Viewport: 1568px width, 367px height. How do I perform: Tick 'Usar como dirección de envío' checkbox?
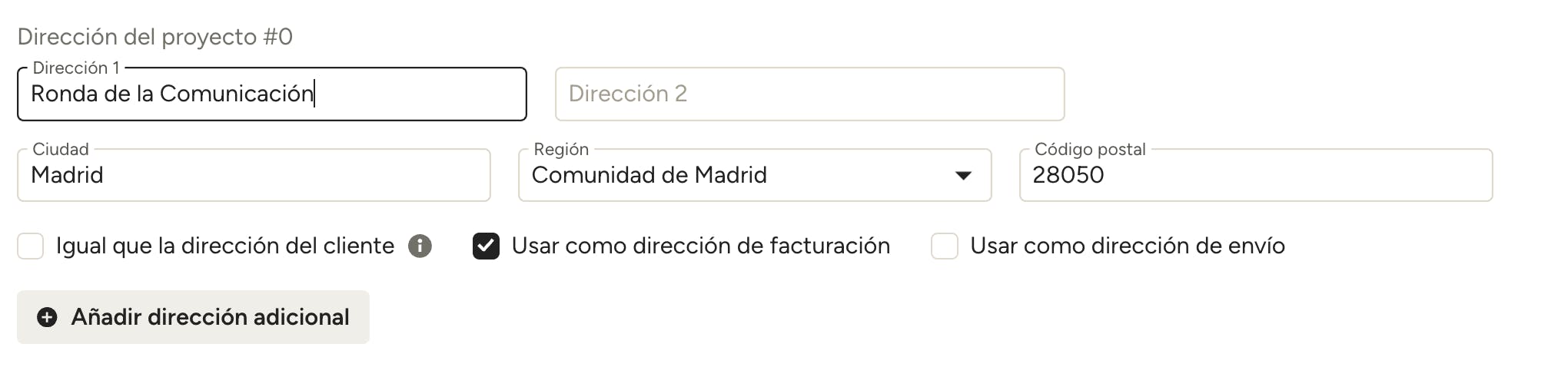coord(944,246)
